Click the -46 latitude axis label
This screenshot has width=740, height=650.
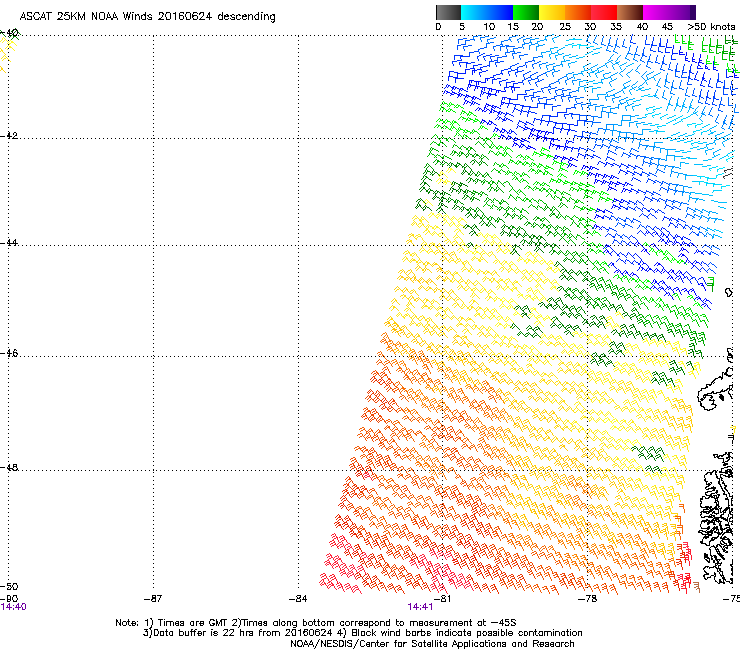(x=9, y=353)
